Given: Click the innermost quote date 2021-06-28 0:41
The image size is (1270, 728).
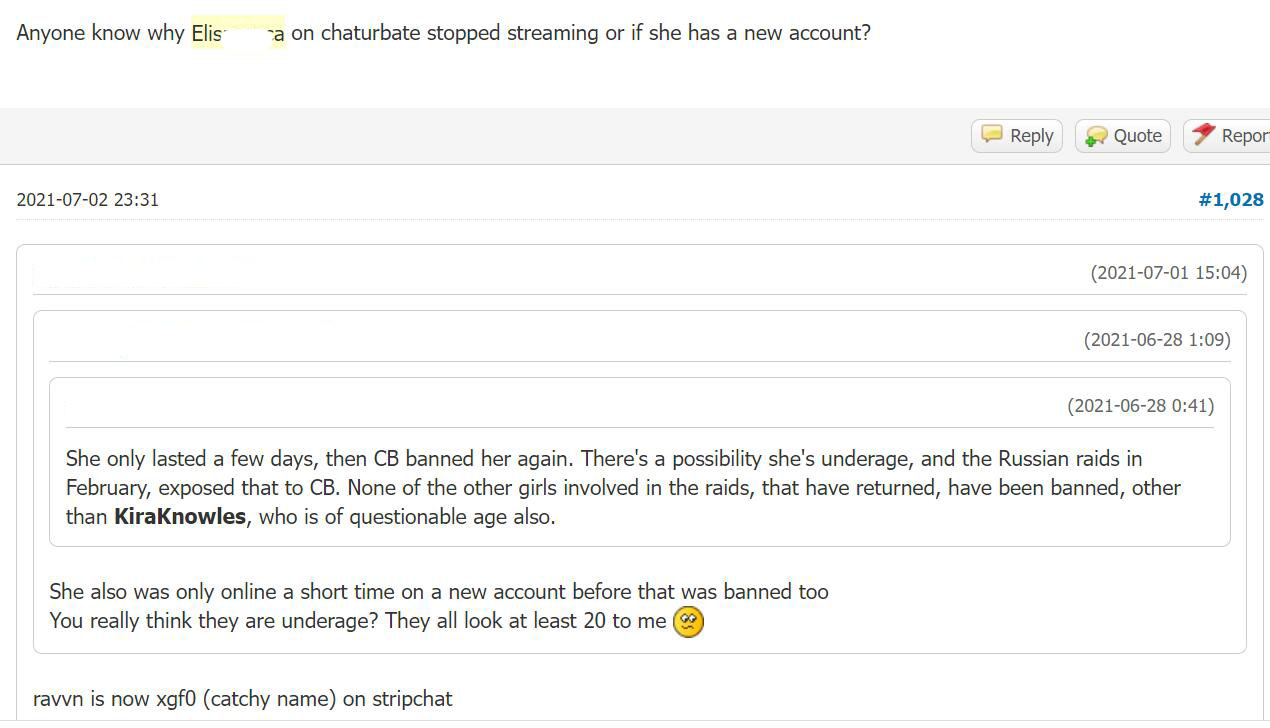Looking at the screenshot, I should [x=1141, y=405].
